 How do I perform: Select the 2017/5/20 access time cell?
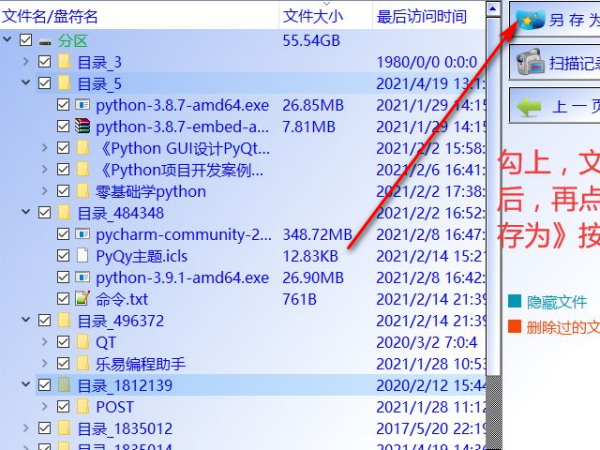tap(431, 429)
